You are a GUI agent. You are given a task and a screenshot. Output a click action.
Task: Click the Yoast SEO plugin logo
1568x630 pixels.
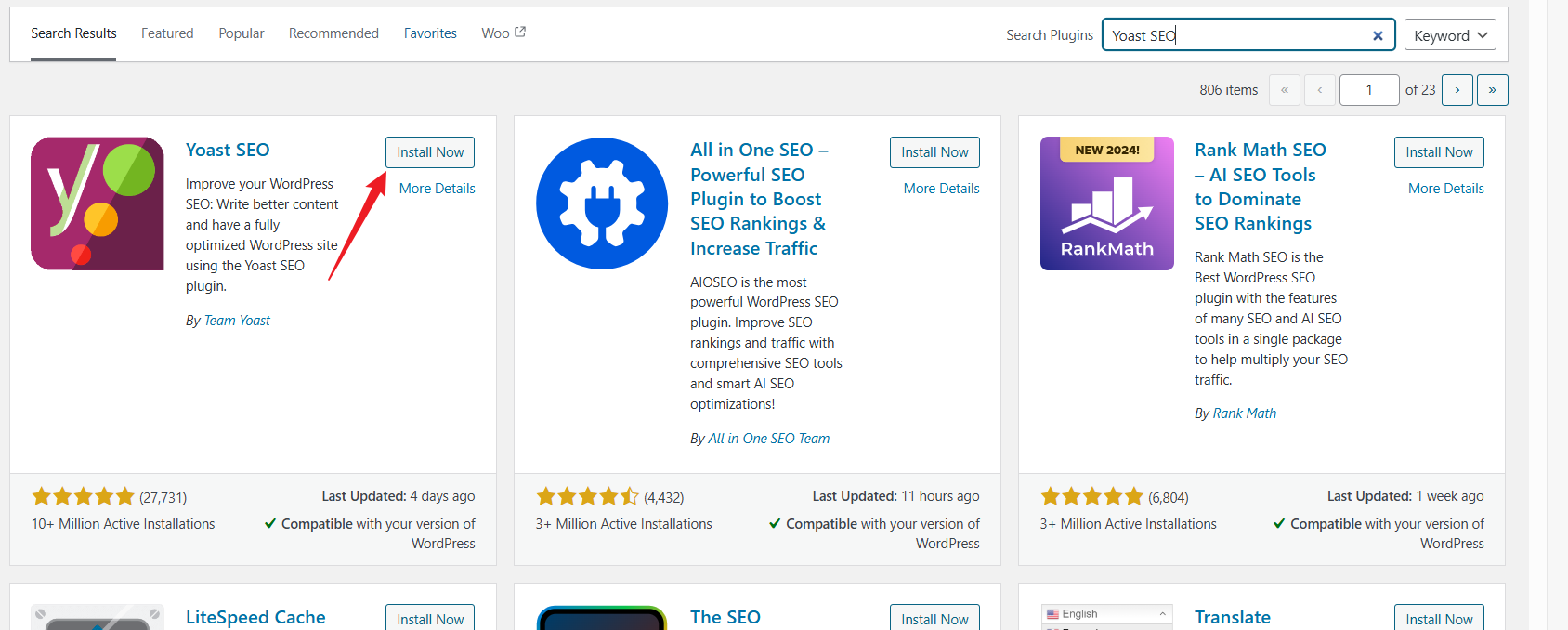coord(98,203)
